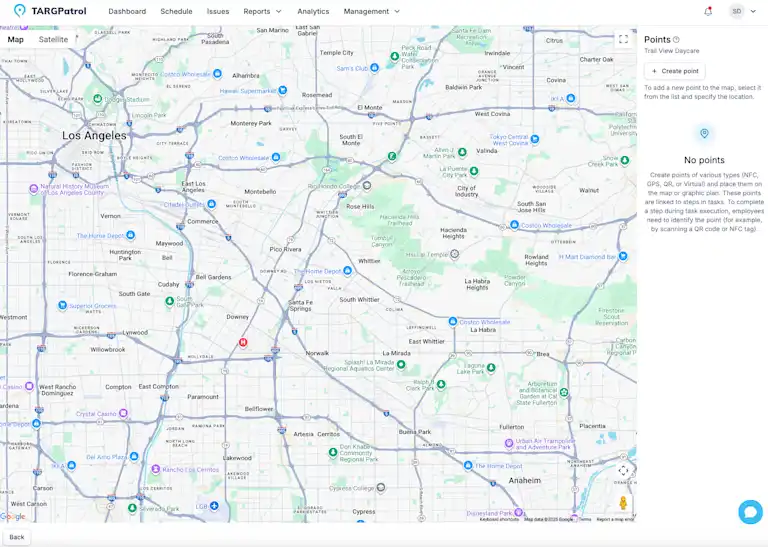The width and height of the screenshot is (768, 547).
Task: Click the LGB airport marker
Action: pyautogui.click(x=214, y=505)
